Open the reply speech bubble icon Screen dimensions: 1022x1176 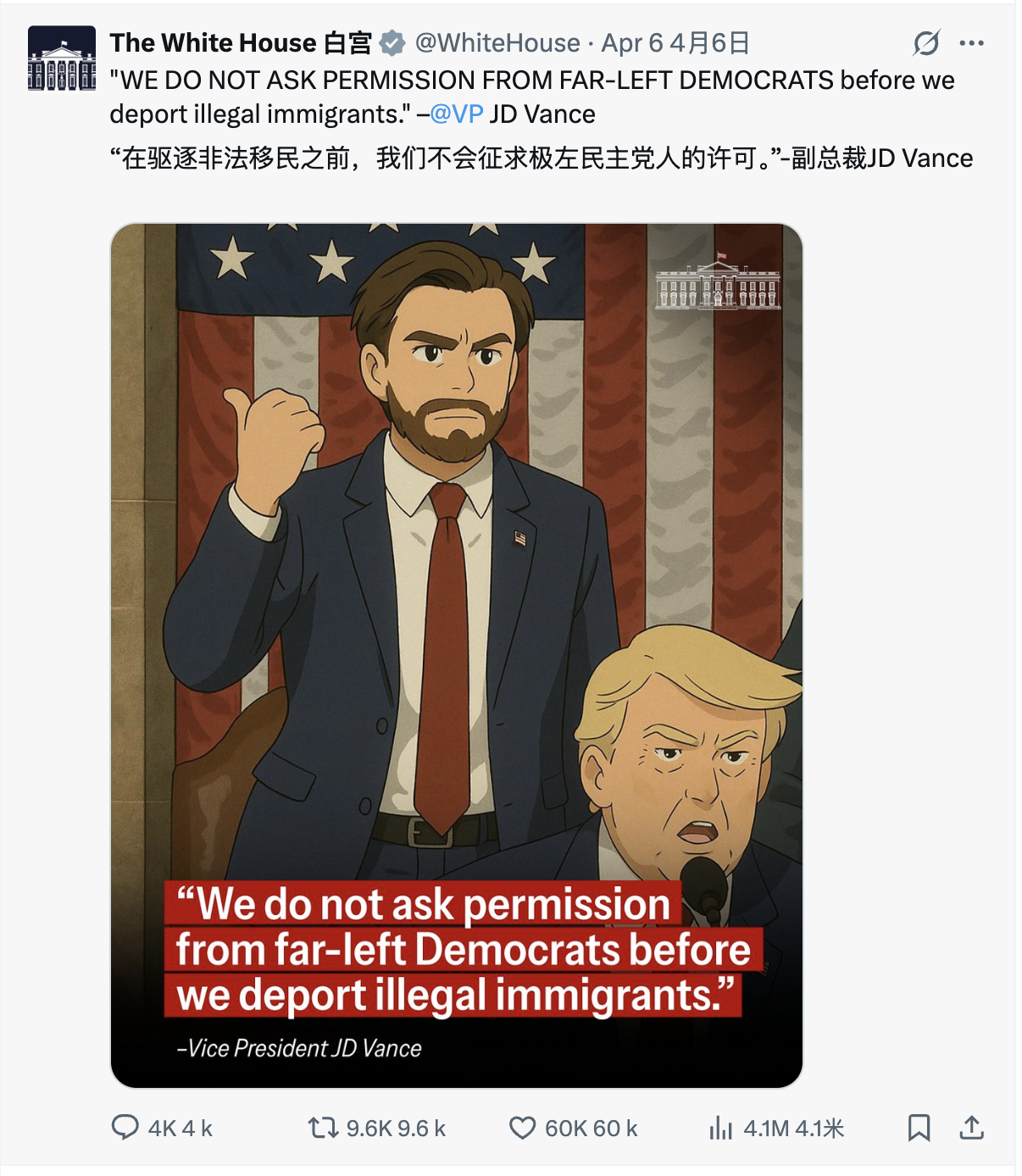(125, 1128)
